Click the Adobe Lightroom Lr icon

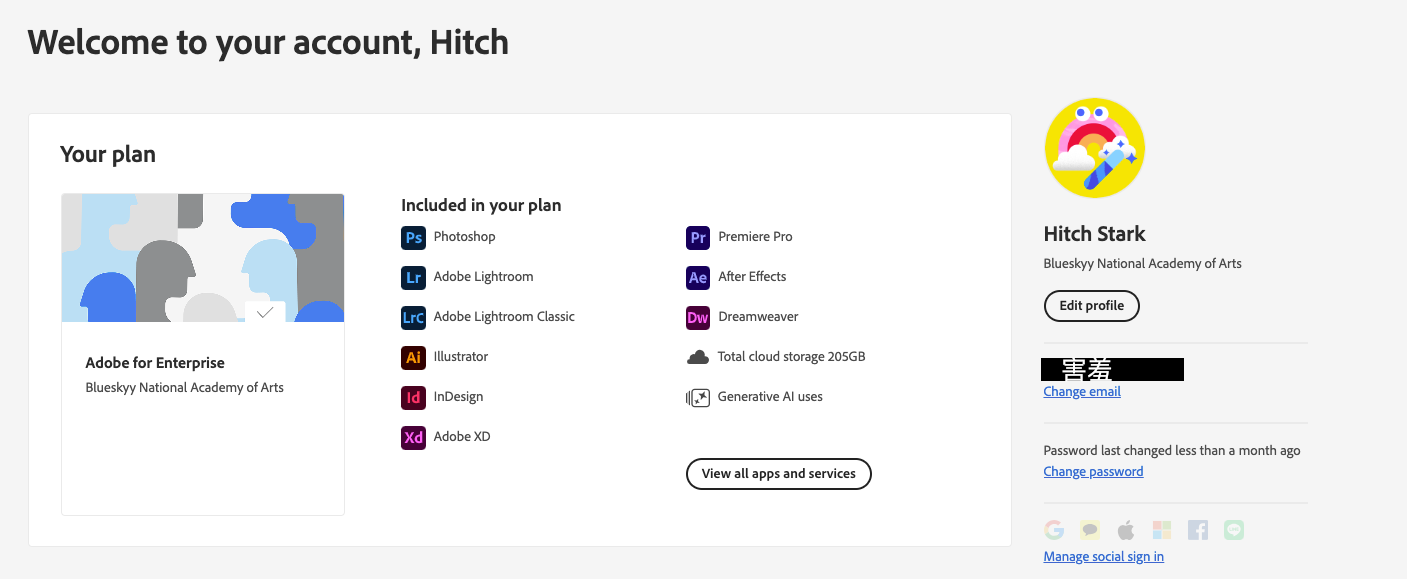point(413,277)
